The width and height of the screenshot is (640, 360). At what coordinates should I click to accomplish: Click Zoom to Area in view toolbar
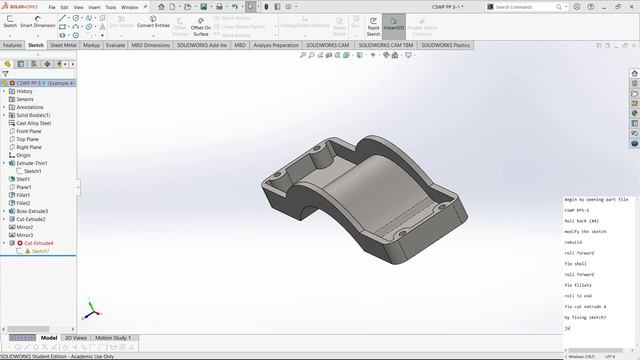click(x=311, y=55)
